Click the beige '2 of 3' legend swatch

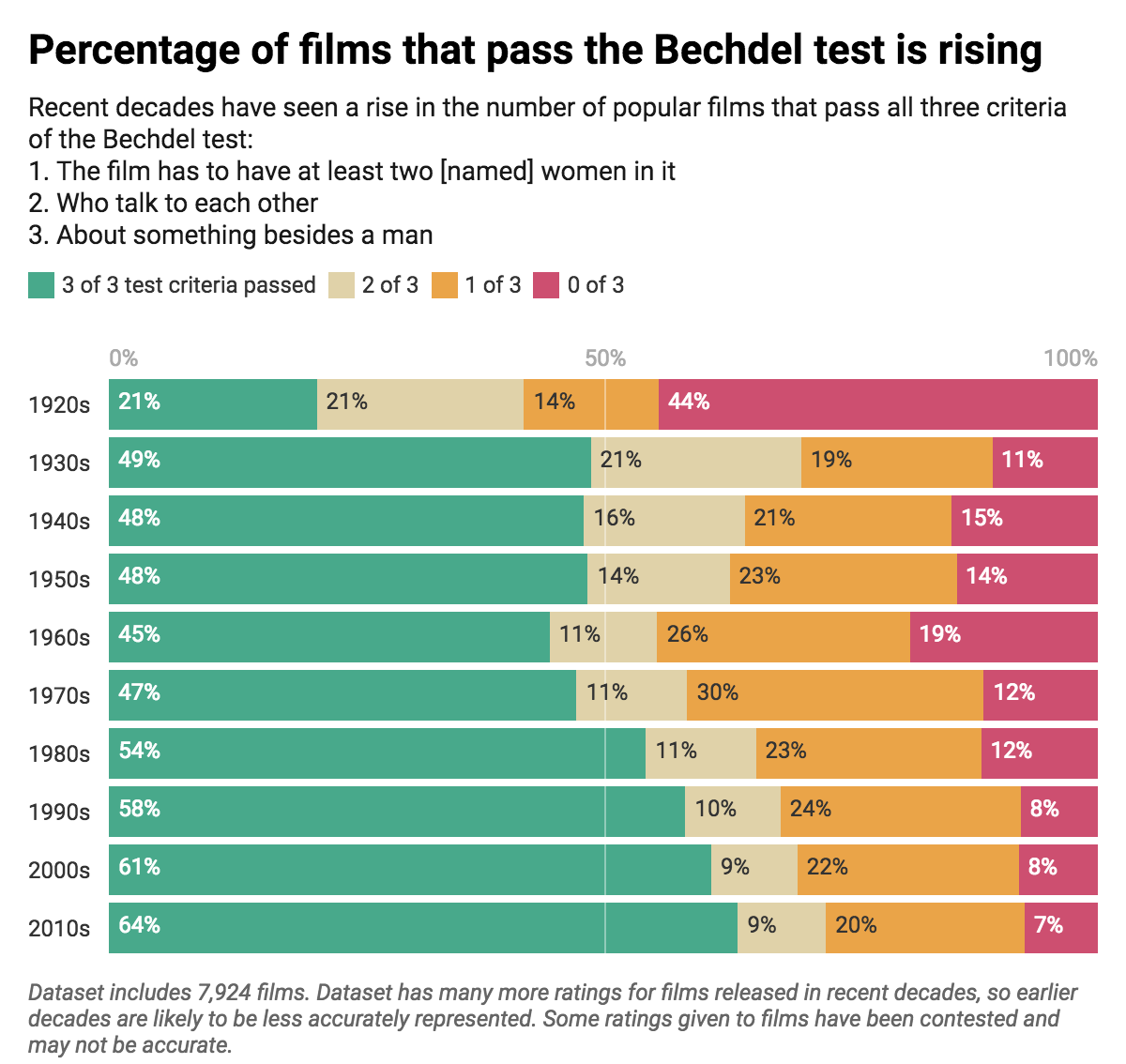tap(342, 285)
